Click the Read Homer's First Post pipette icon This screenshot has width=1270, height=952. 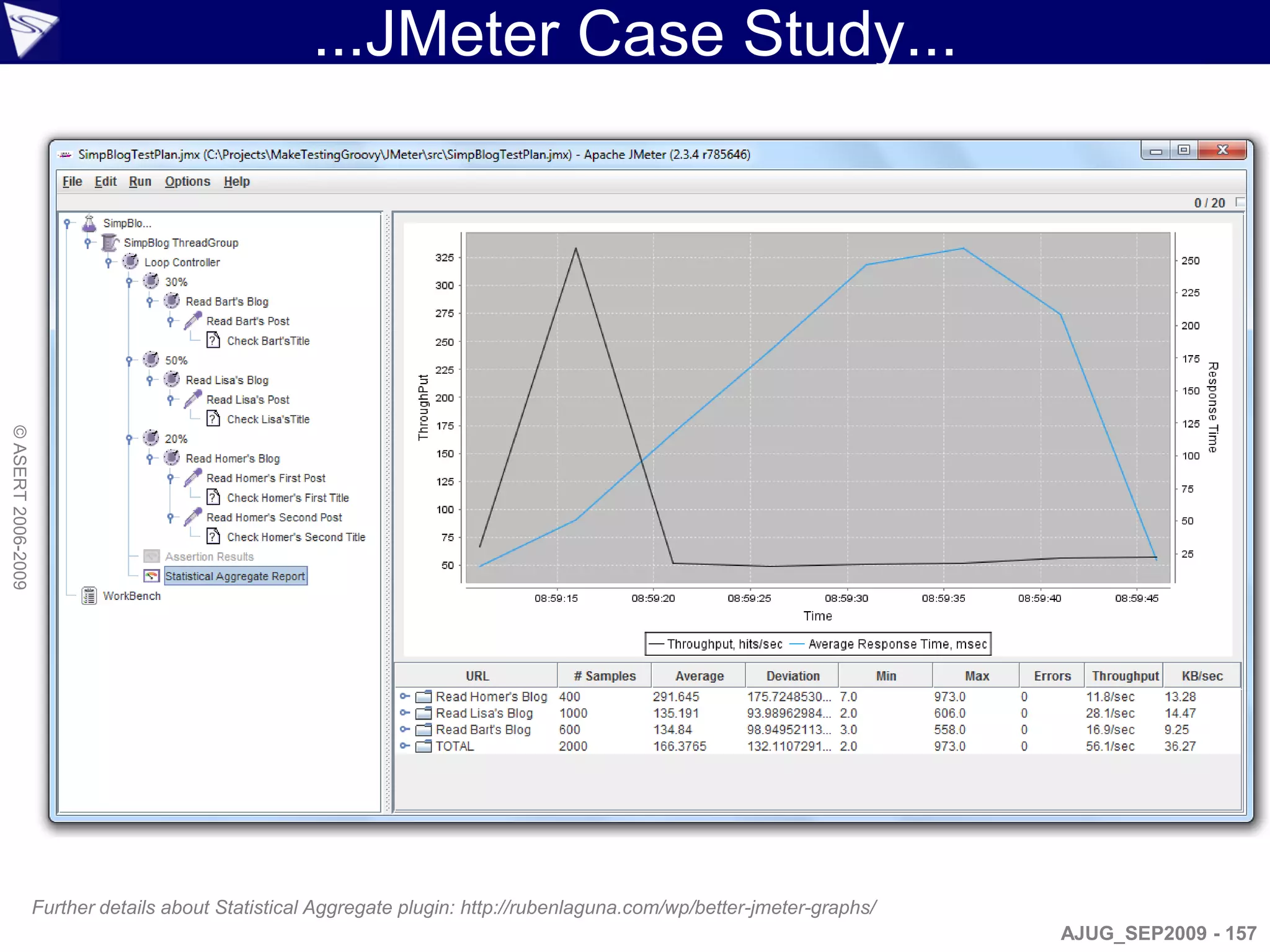(x=193, y=478)
